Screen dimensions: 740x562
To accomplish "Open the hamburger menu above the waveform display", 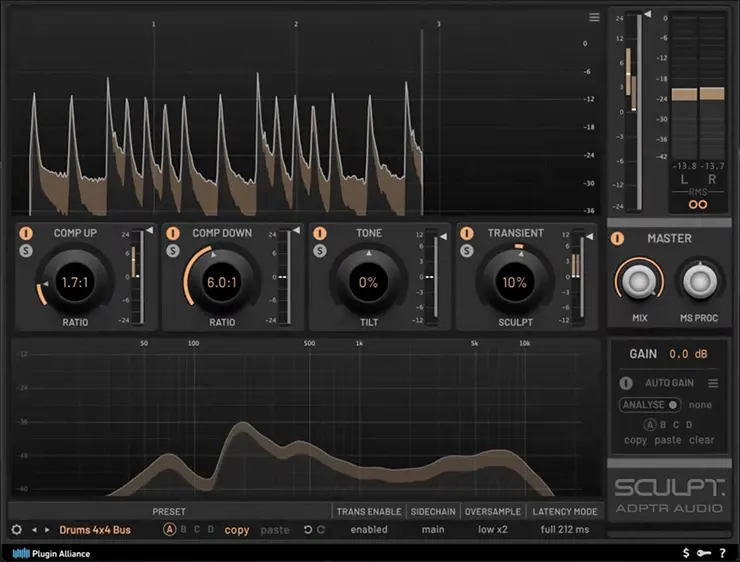I will coord(594,17).
